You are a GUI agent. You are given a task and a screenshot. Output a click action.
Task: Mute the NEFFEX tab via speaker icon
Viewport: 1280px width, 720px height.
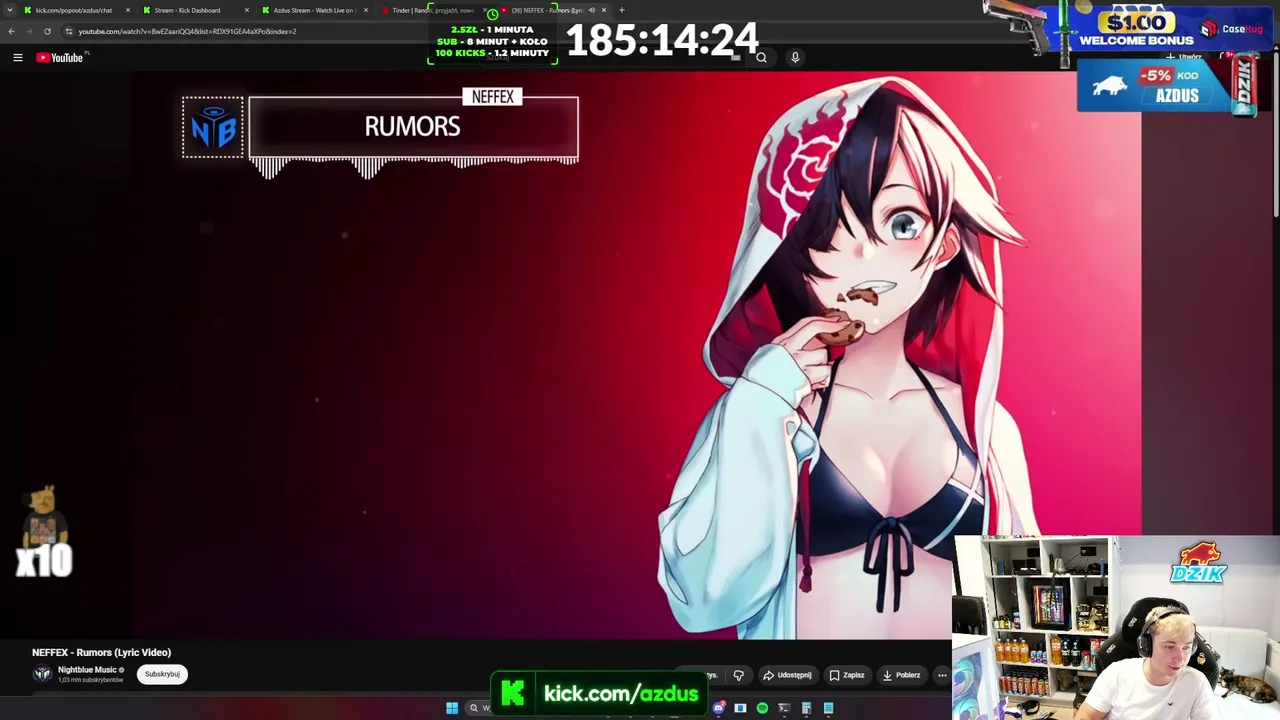591,10
